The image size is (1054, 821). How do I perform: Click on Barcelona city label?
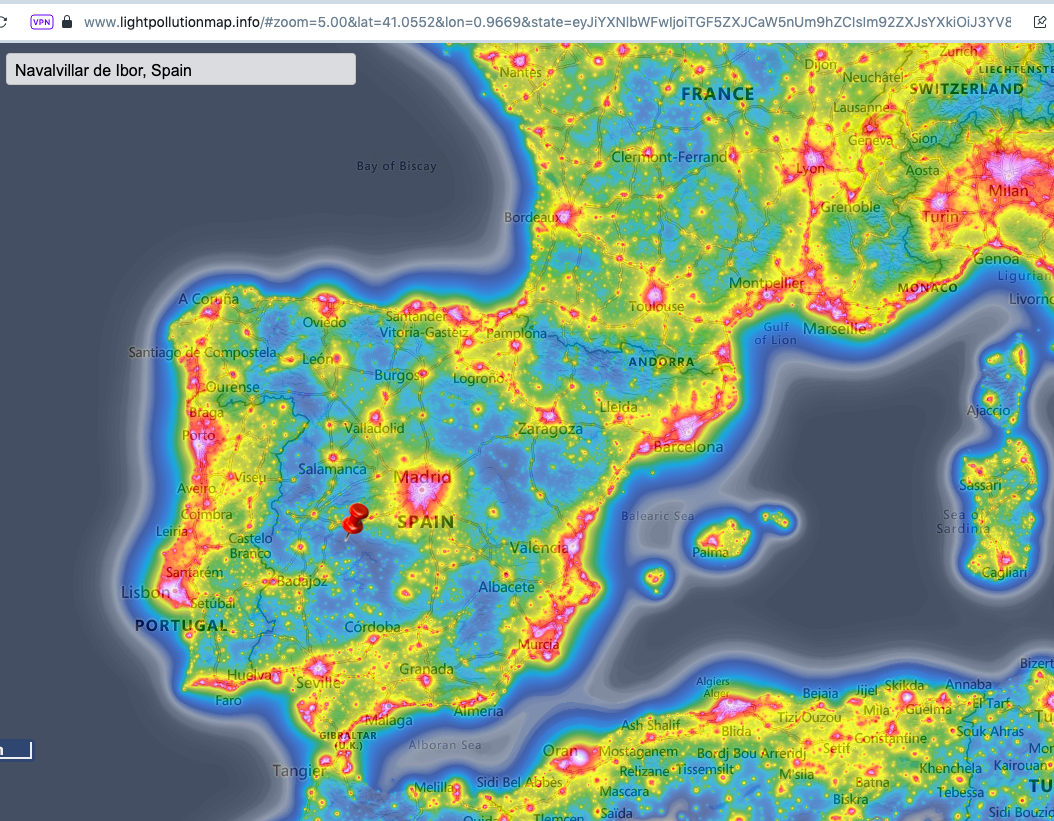687,447
